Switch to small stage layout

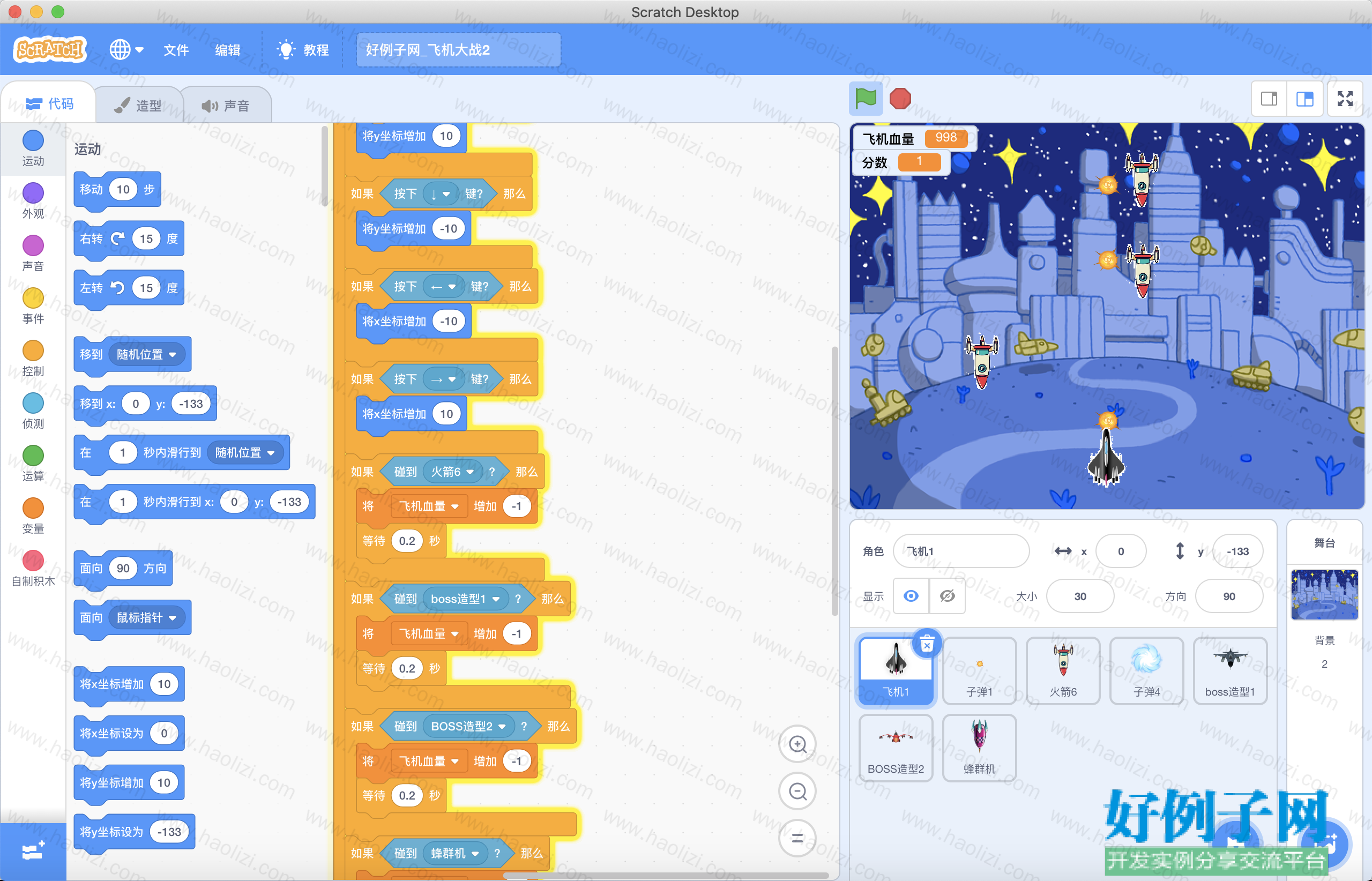coord(1269,99)
